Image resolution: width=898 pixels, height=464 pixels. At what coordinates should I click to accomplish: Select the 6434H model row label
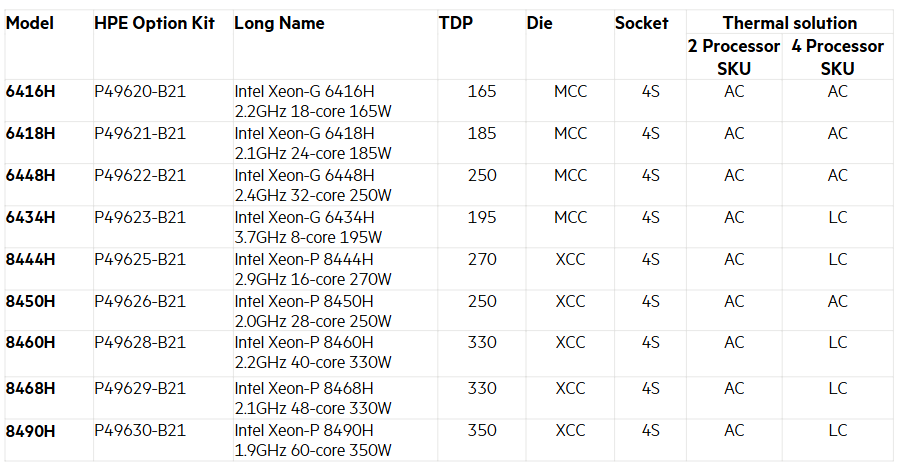(x=30, y=217)
